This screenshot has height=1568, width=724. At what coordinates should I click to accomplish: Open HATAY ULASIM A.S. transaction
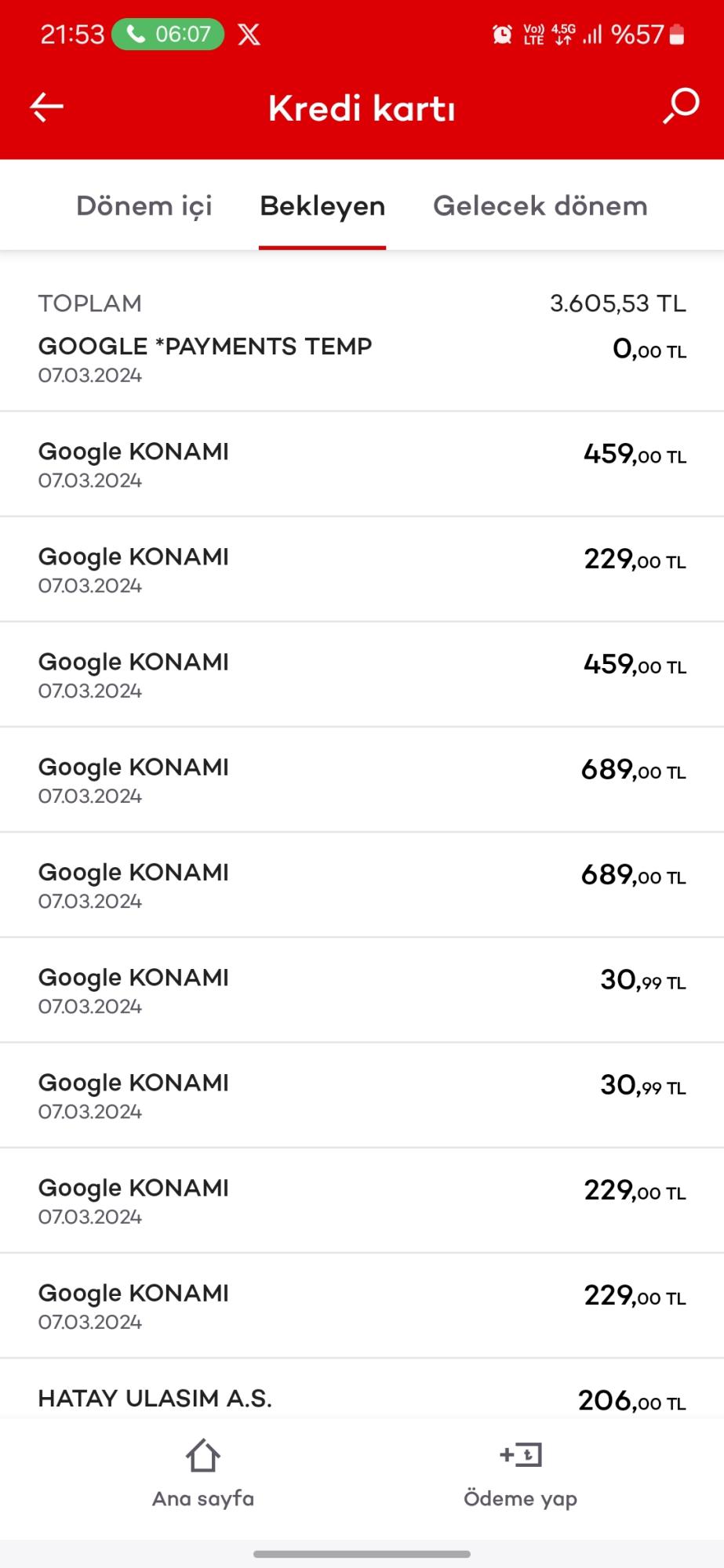pyautogui.click(x=362, y=1399)
